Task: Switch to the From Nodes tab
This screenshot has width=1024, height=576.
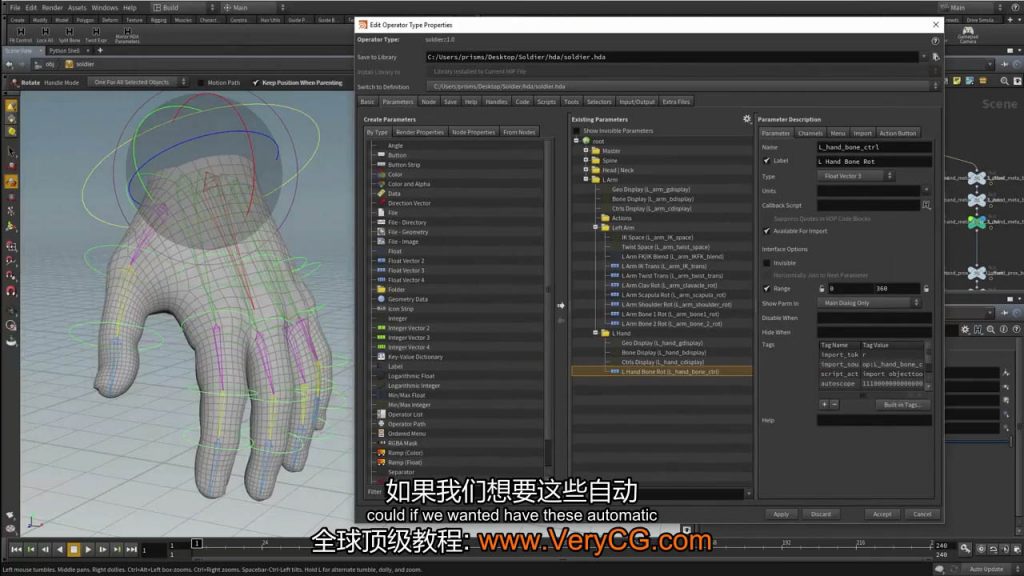Action: tap(519, 133)
